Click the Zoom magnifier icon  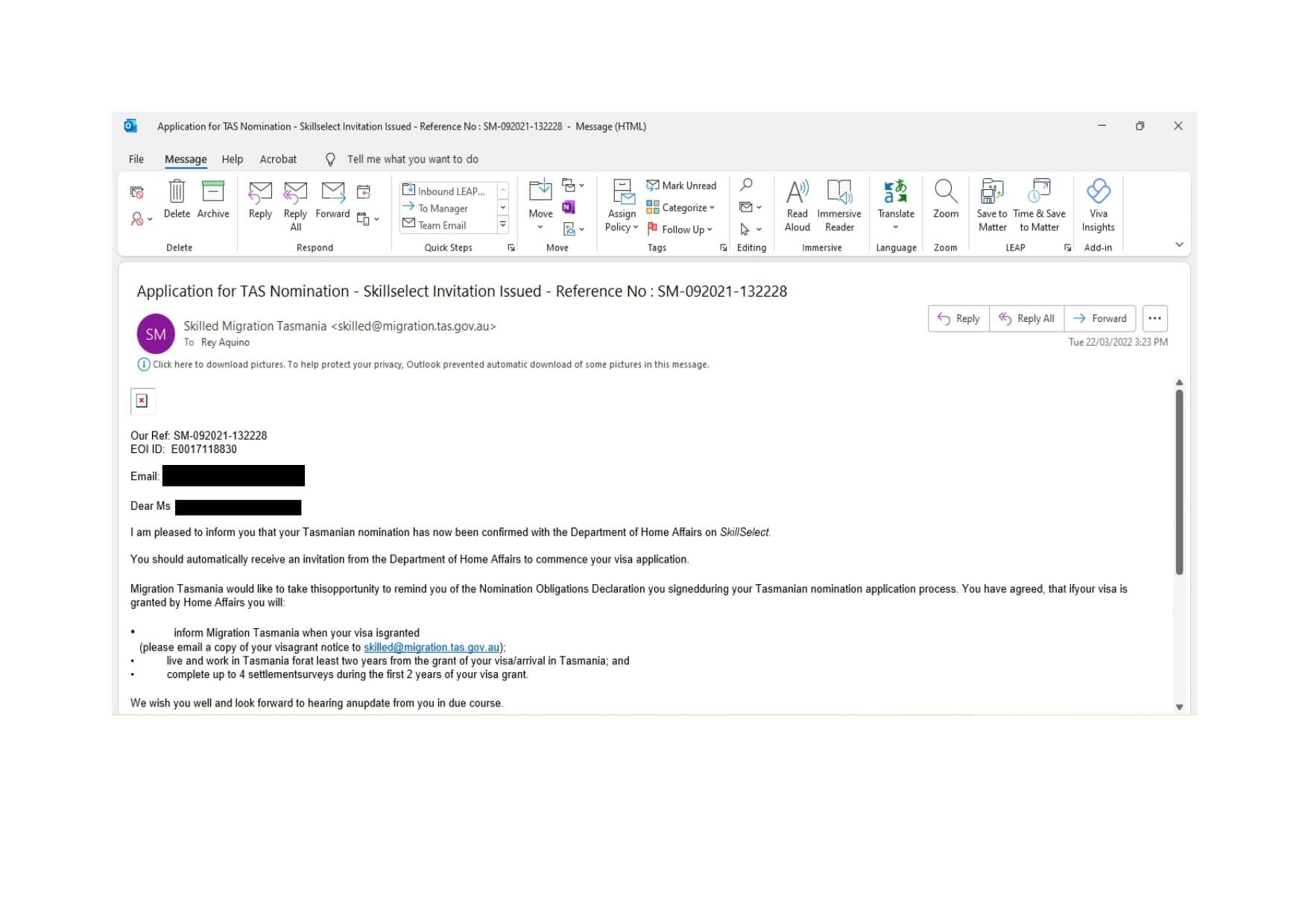(945, 192)
